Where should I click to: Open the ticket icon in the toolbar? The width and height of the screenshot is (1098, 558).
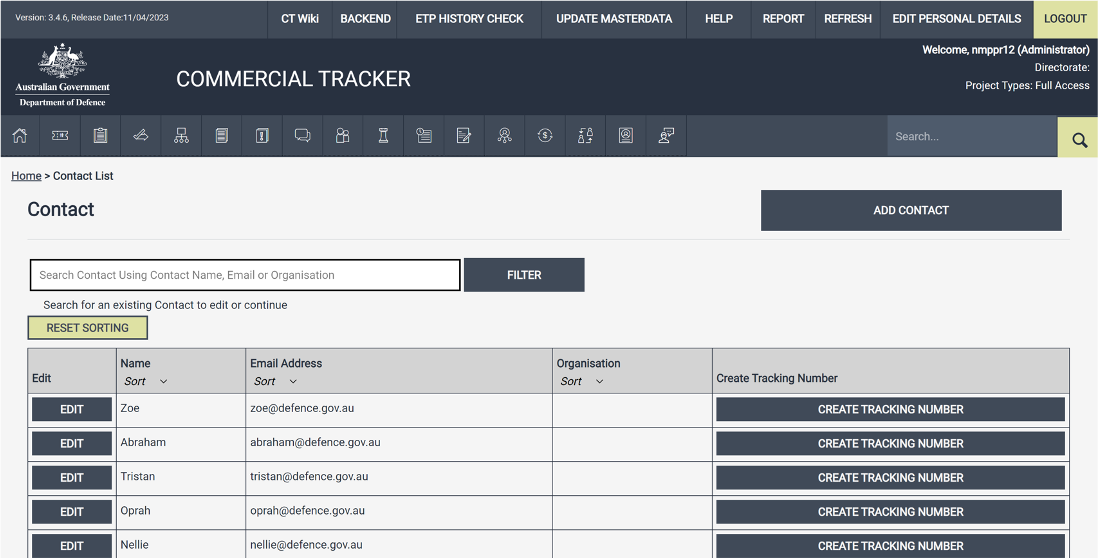point(60,136)
